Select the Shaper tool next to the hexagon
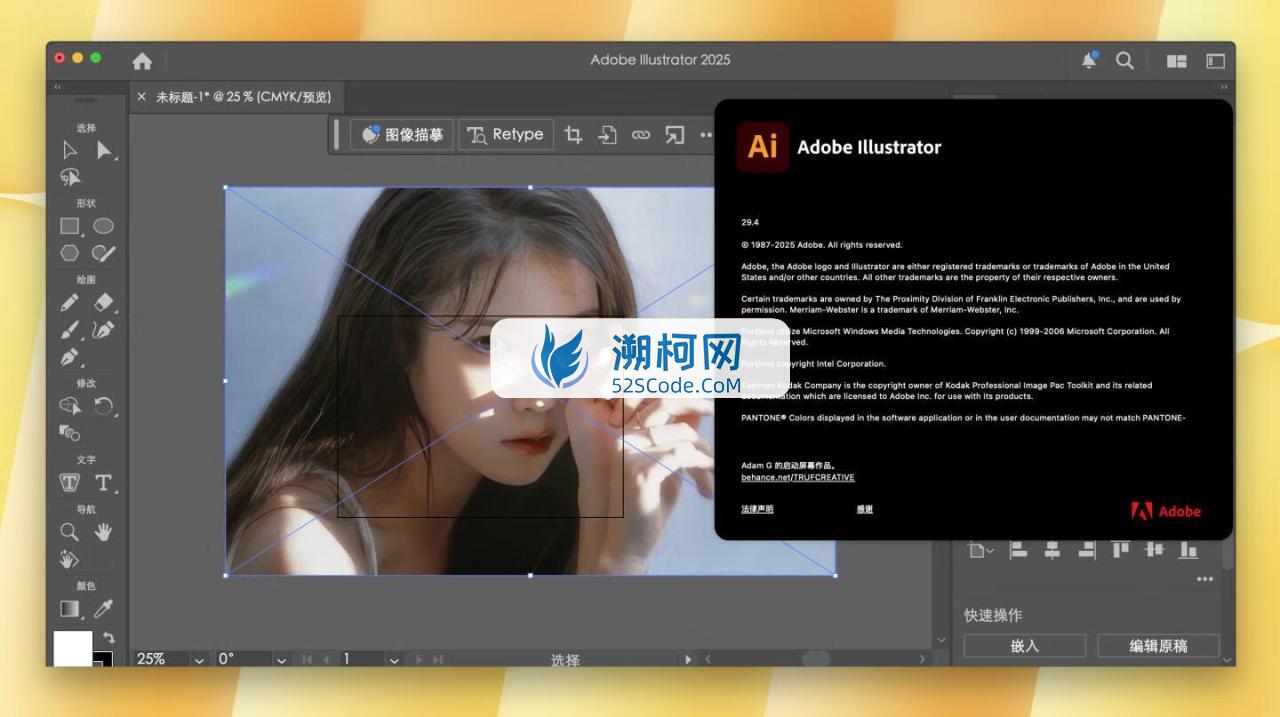 pyautogui.click(x=103, y=253)
